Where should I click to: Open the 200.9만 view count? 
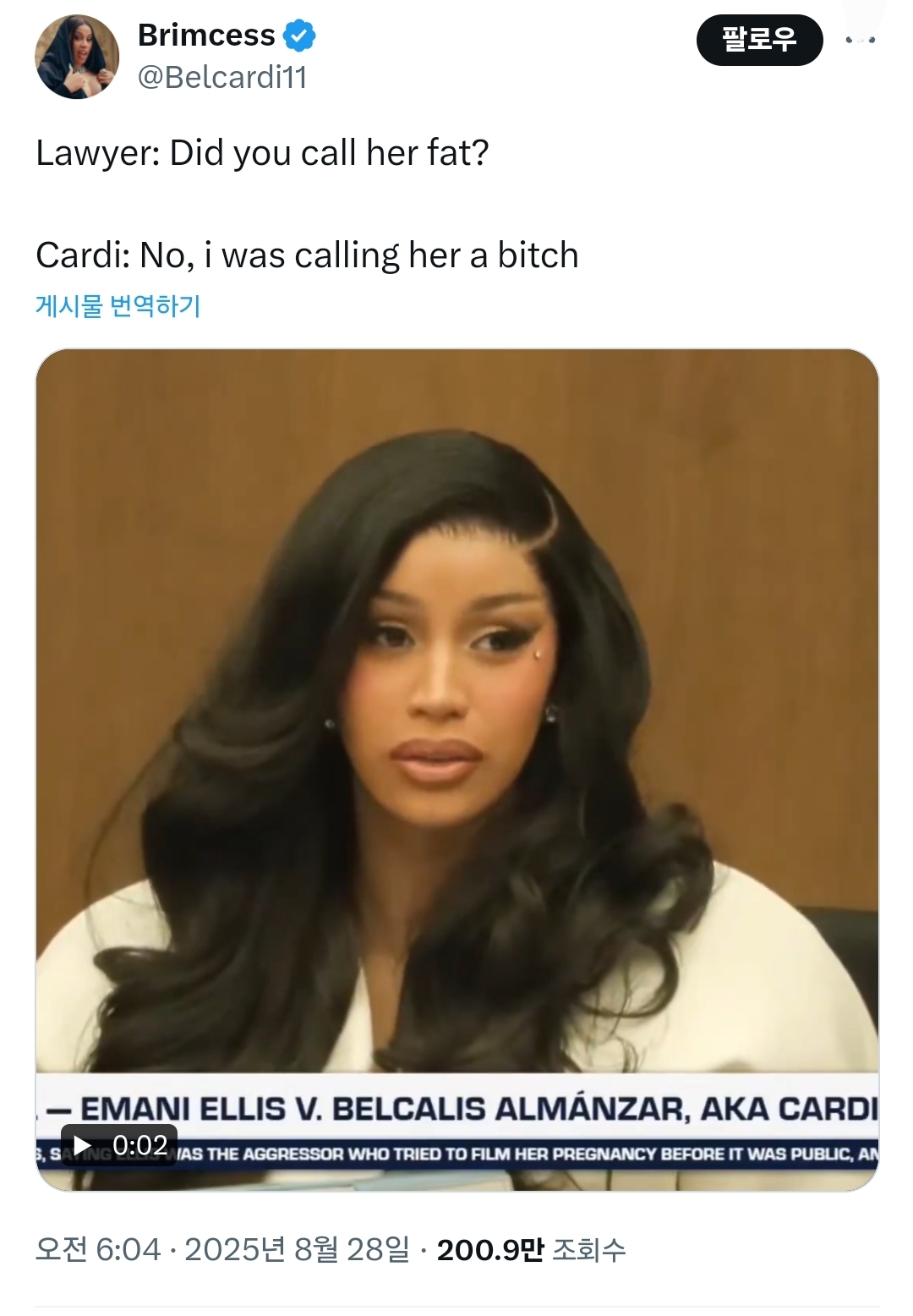(x=490, y=1249)
